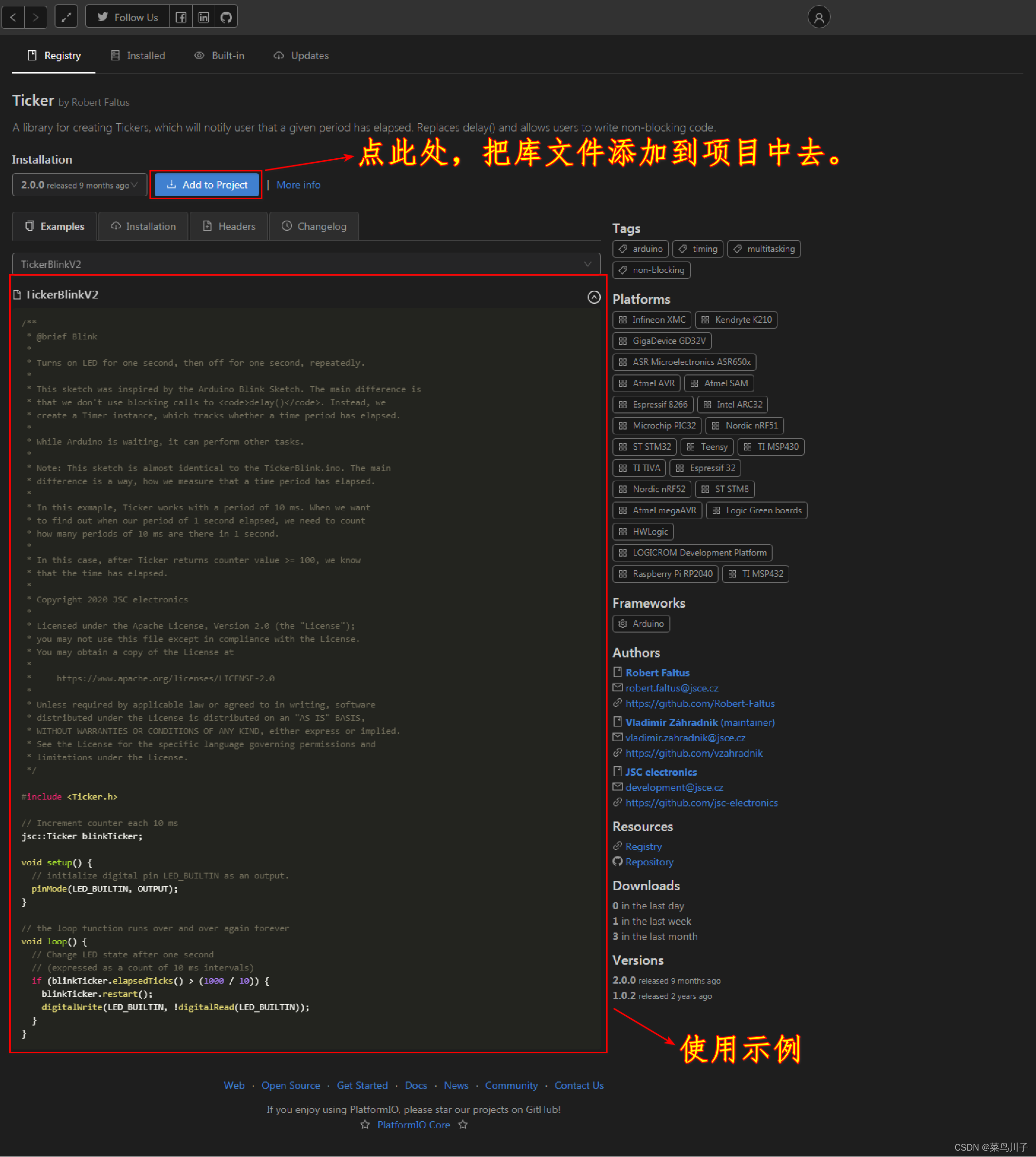1036x1157 pixels.
Task: Select the Espressif 32 platform tag
Action: click(705, 468)
